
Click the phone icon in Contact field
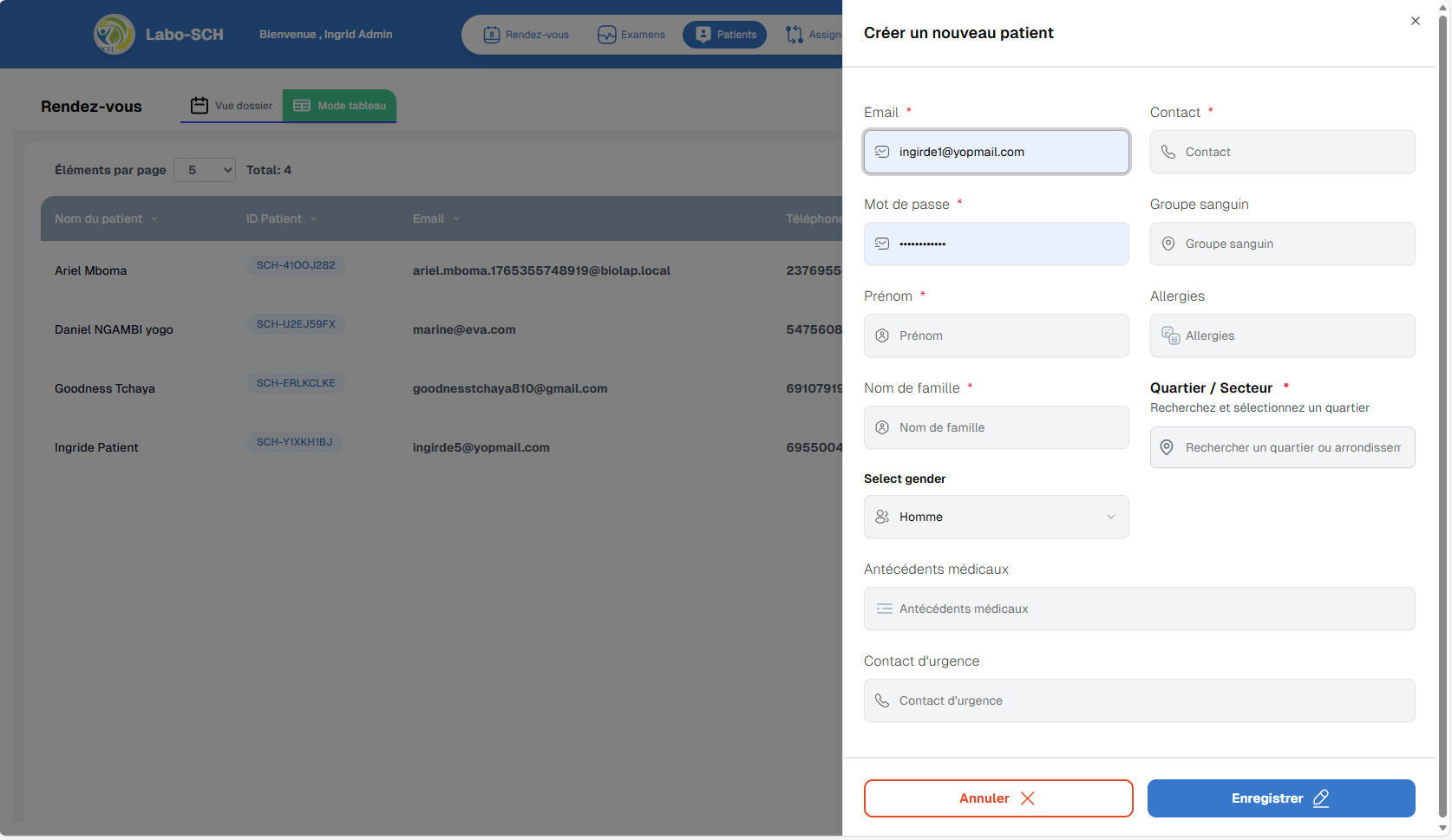tap(1168, 152)
